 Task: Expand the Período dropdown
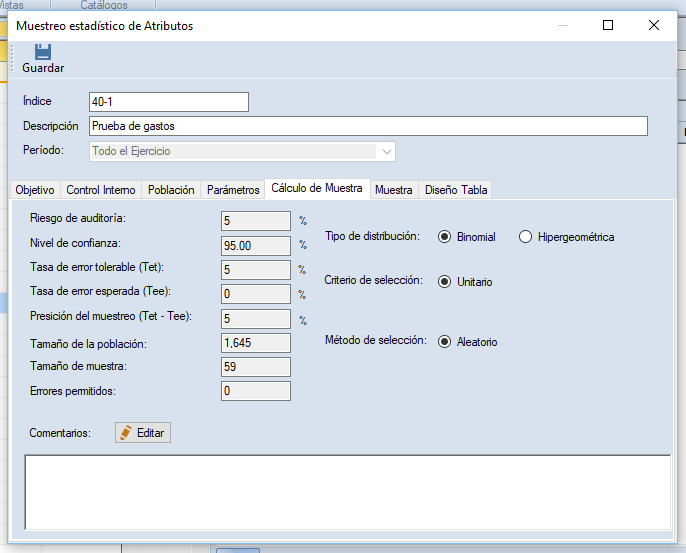click(x=385, y=151)
